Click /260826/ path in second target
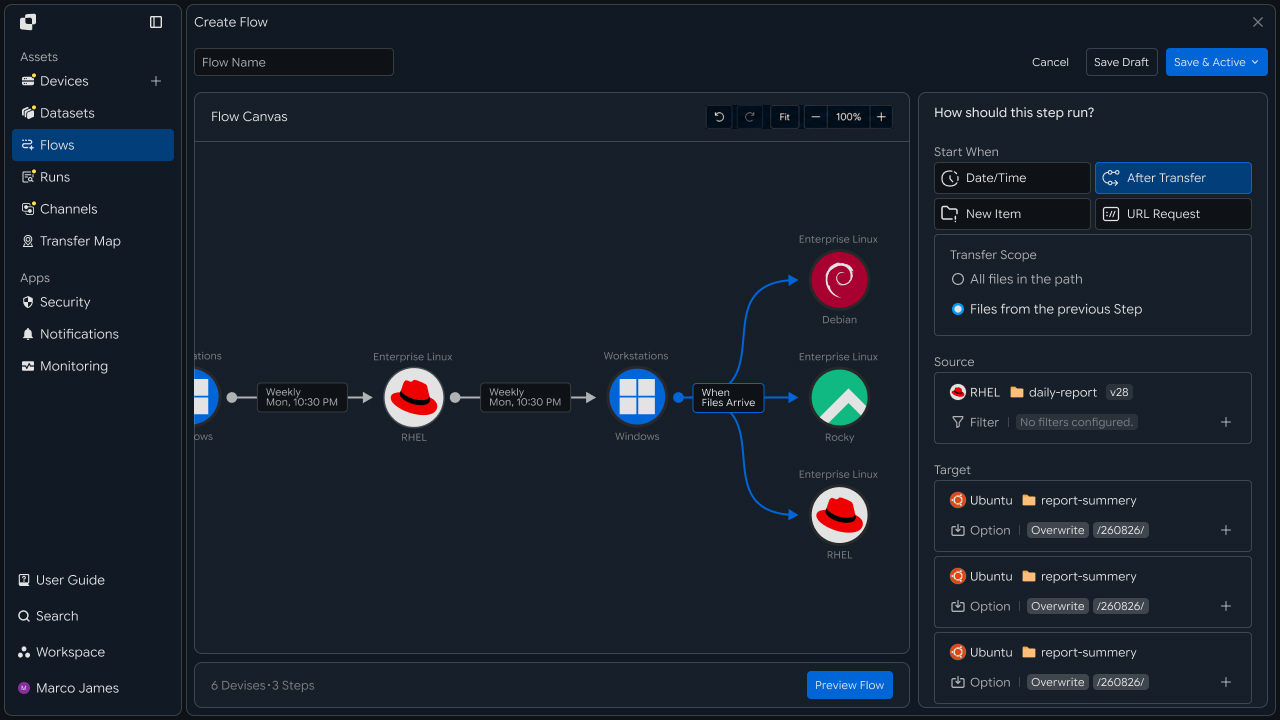1280x720 pixels. click(x=1121, y=606)
